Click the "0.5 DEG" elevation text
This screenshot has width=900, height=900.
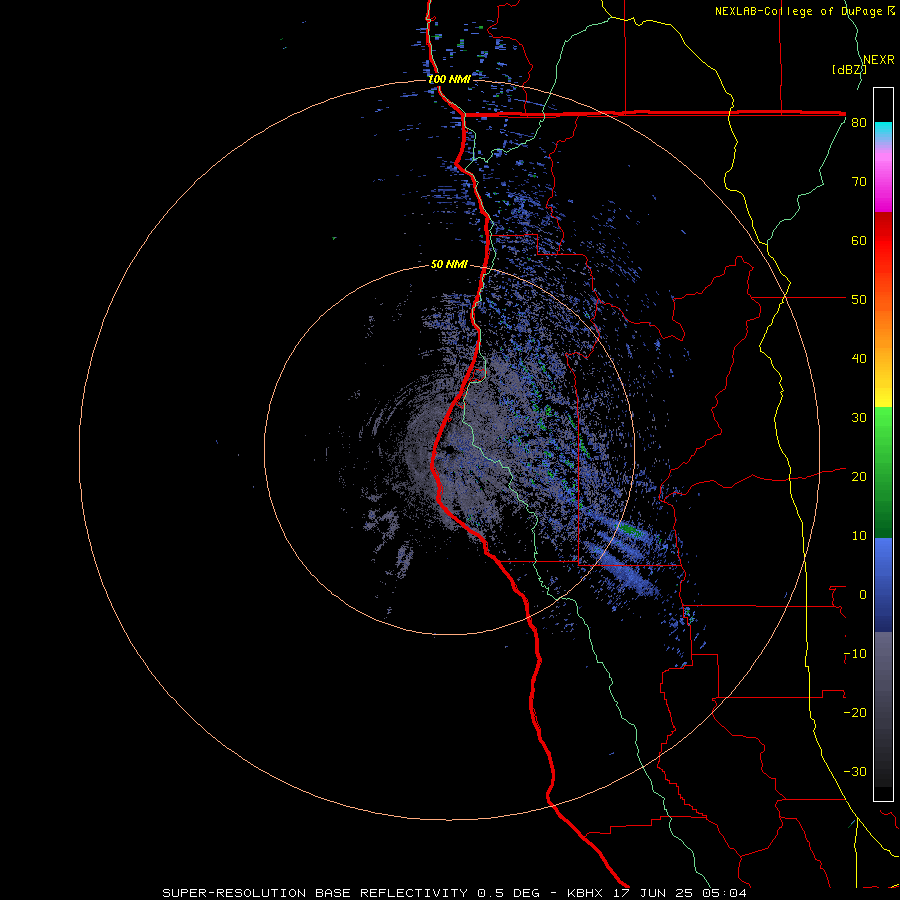[x=509, y=893]
